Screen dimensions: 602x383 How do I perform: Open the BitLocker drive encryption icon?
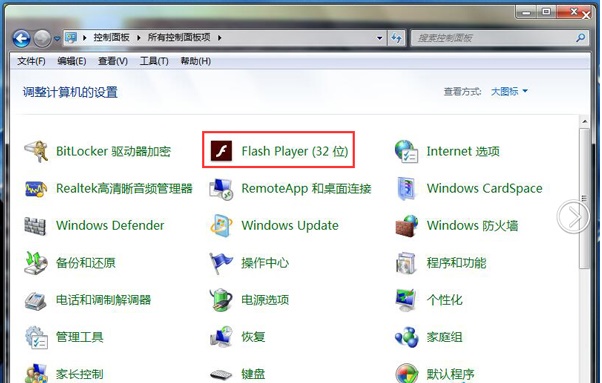pos(36,151)
